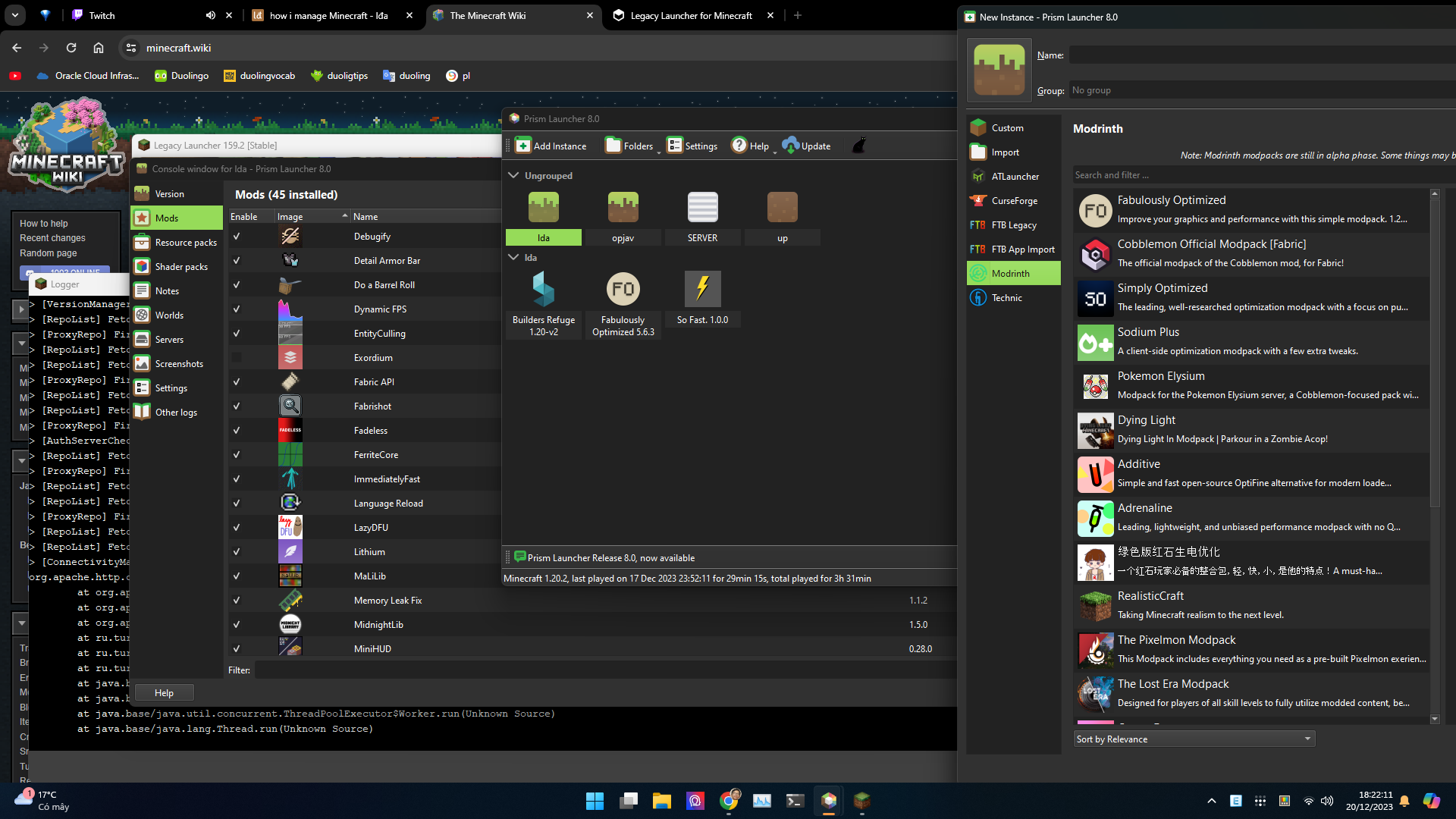Open the Shader packs page
This screenshot has width=1456, height=819.
tap(177, 266)
